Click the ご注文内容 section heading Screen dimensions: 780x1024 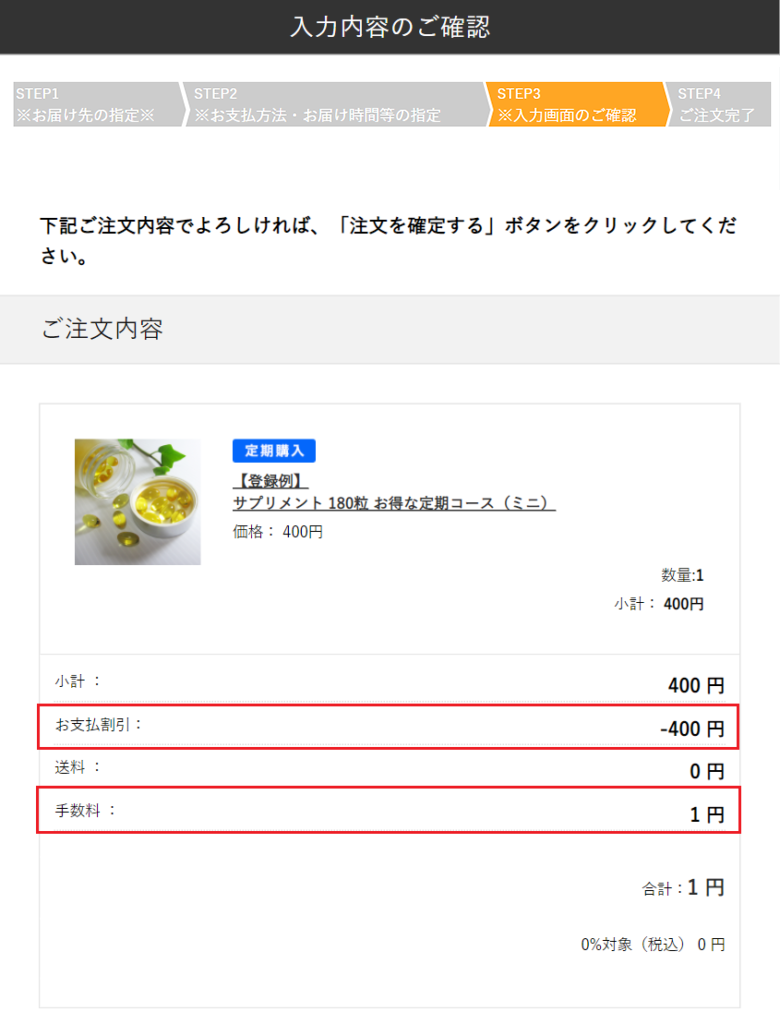tap(102, 329)
